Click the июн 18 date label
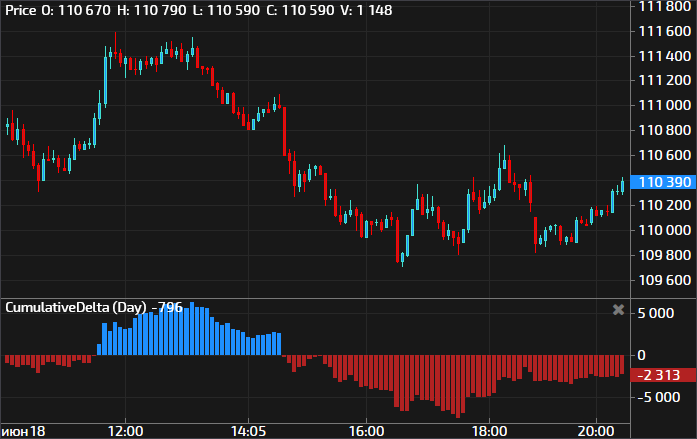The image size is (697, 439). coord(24,430)
